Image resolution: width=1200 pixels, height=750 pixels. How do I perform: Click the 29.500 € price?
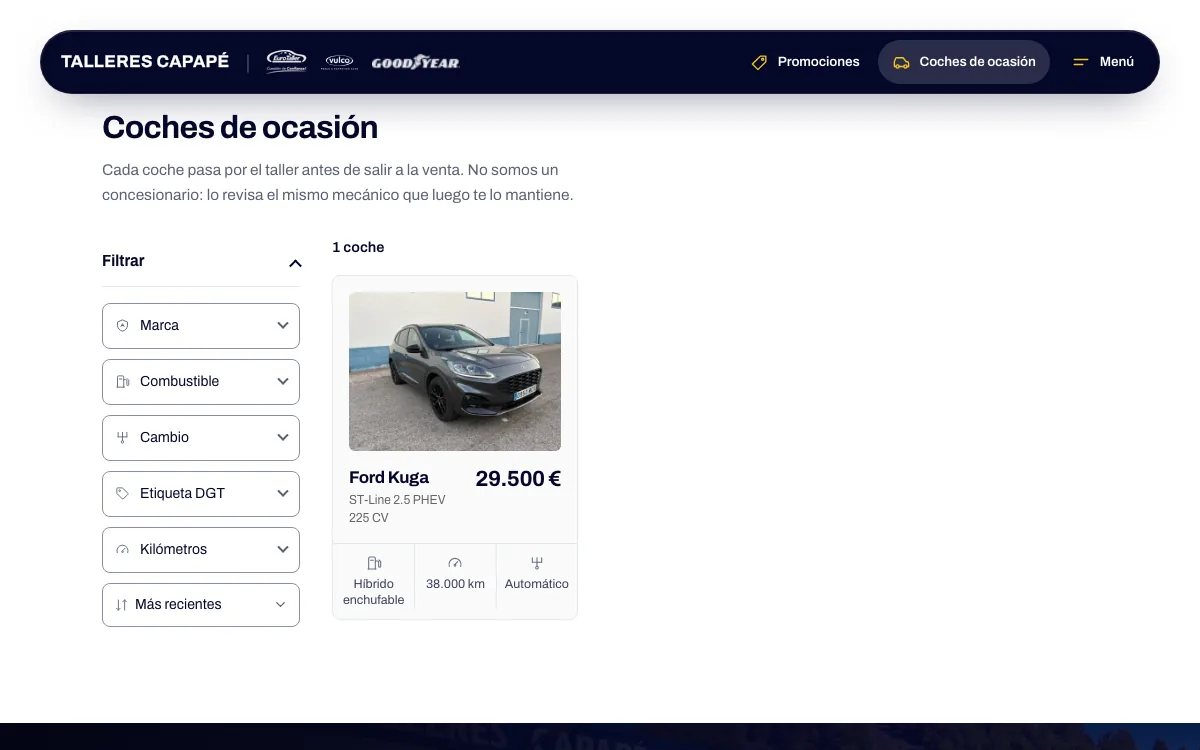(518, 479)
